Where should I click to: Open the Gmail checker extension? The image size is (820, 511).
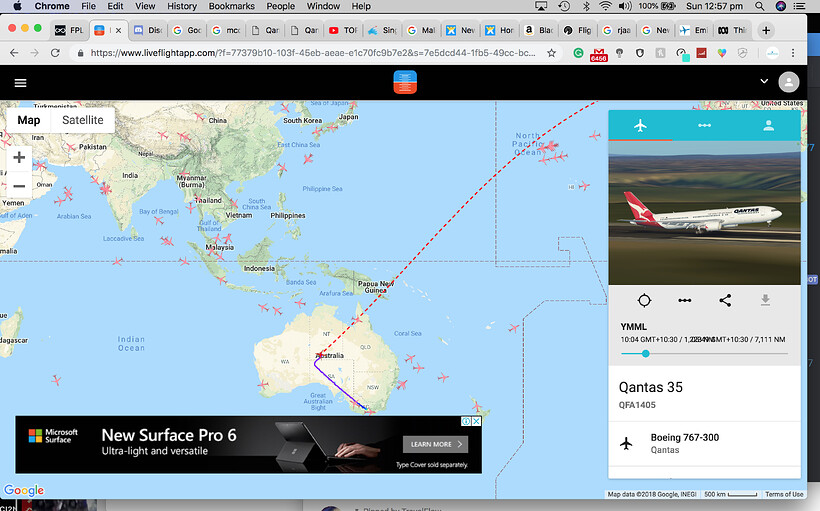pos(599,54)
